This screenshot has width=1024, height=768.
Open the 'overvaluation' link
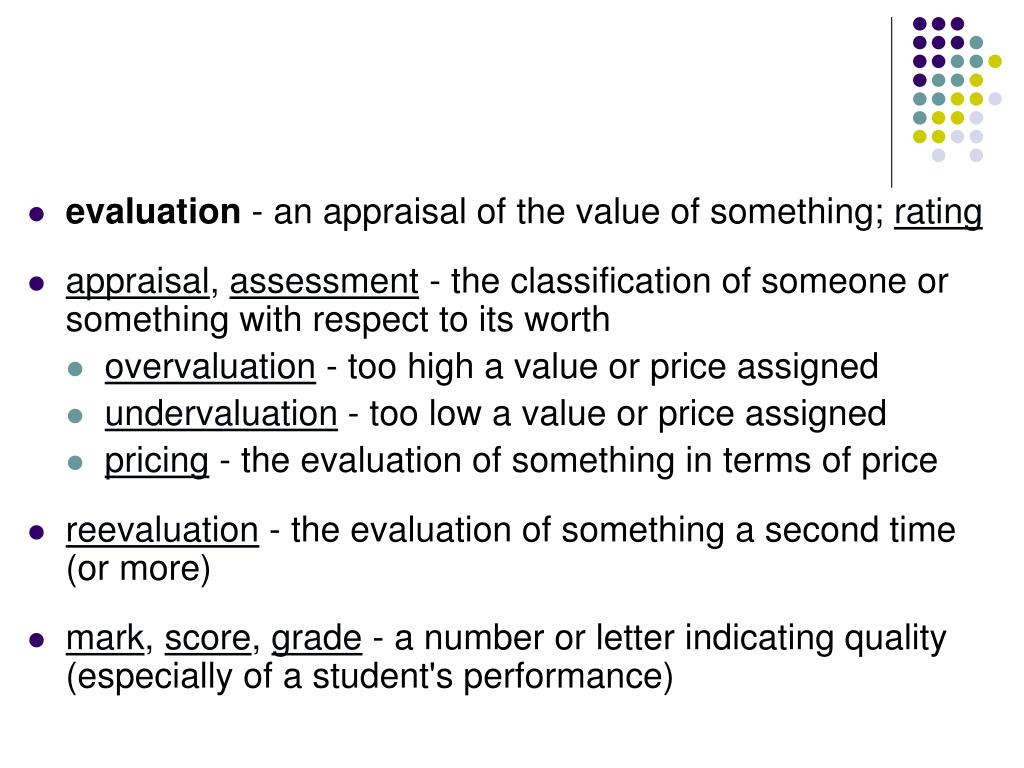[x=210, y=367]
